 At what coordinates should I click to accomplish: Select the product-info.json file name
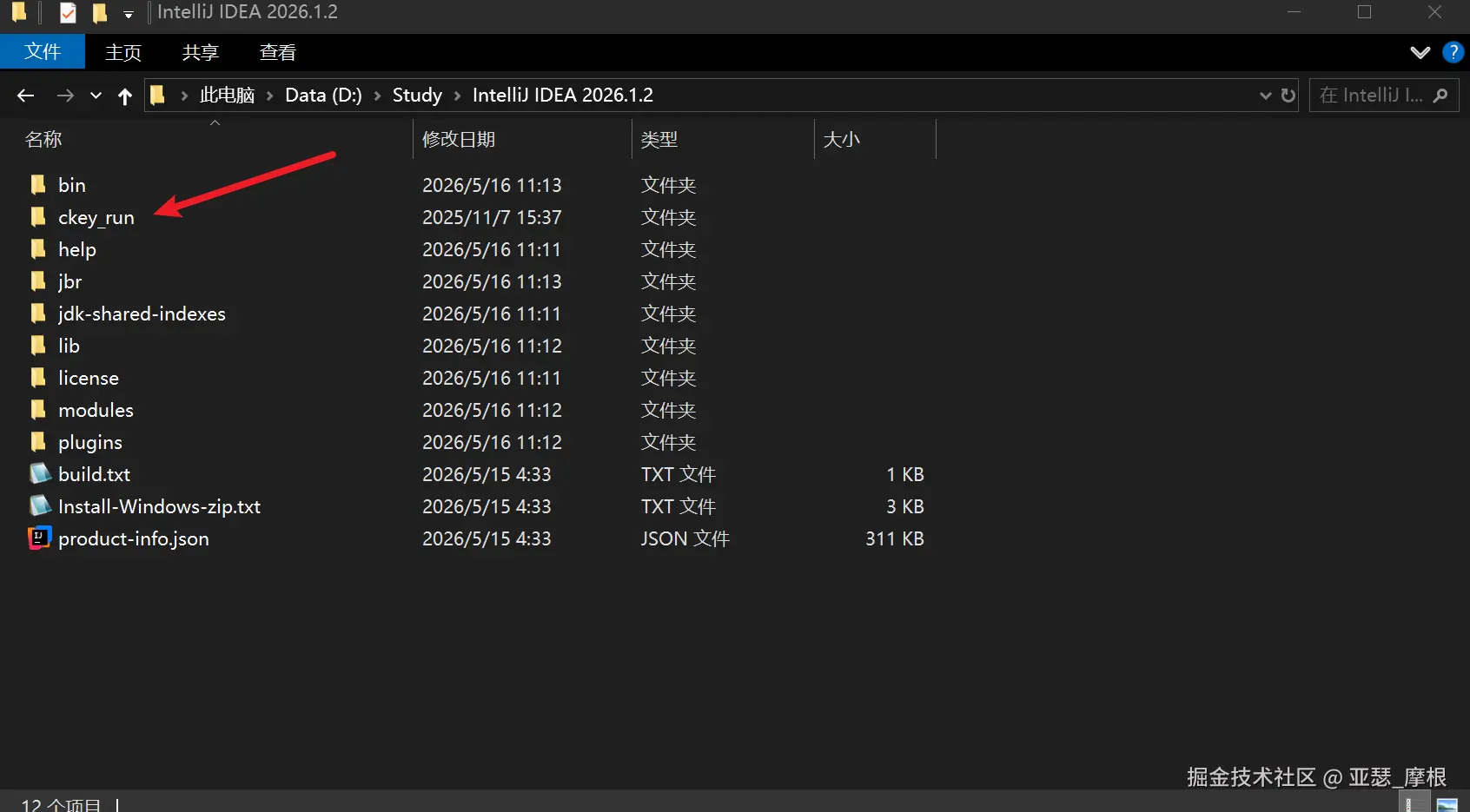coord(134,538)
